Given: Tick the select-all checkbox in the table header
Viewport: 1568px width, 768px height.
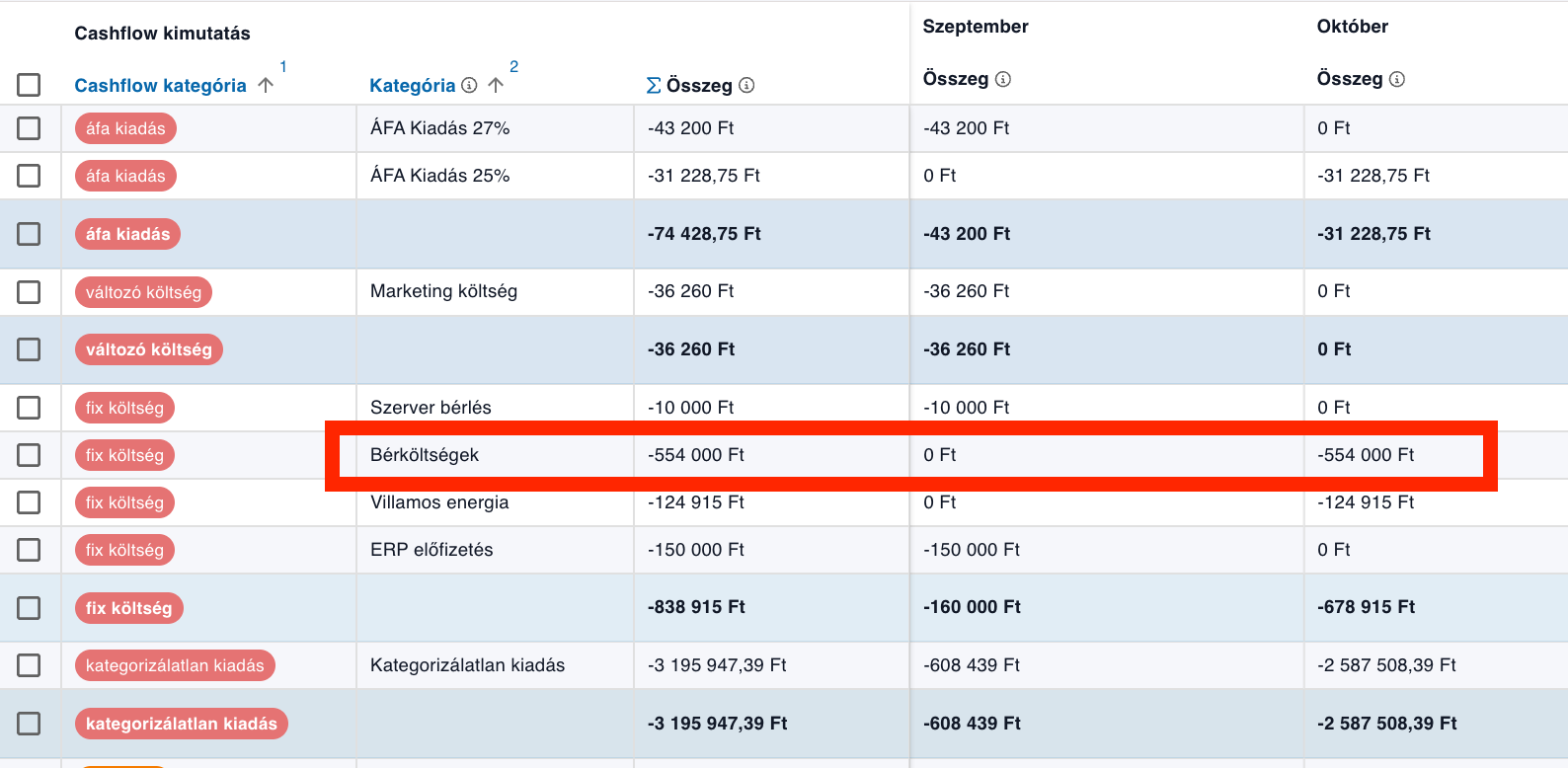Looking at the screenshot, I should click(x=29, y=85).
